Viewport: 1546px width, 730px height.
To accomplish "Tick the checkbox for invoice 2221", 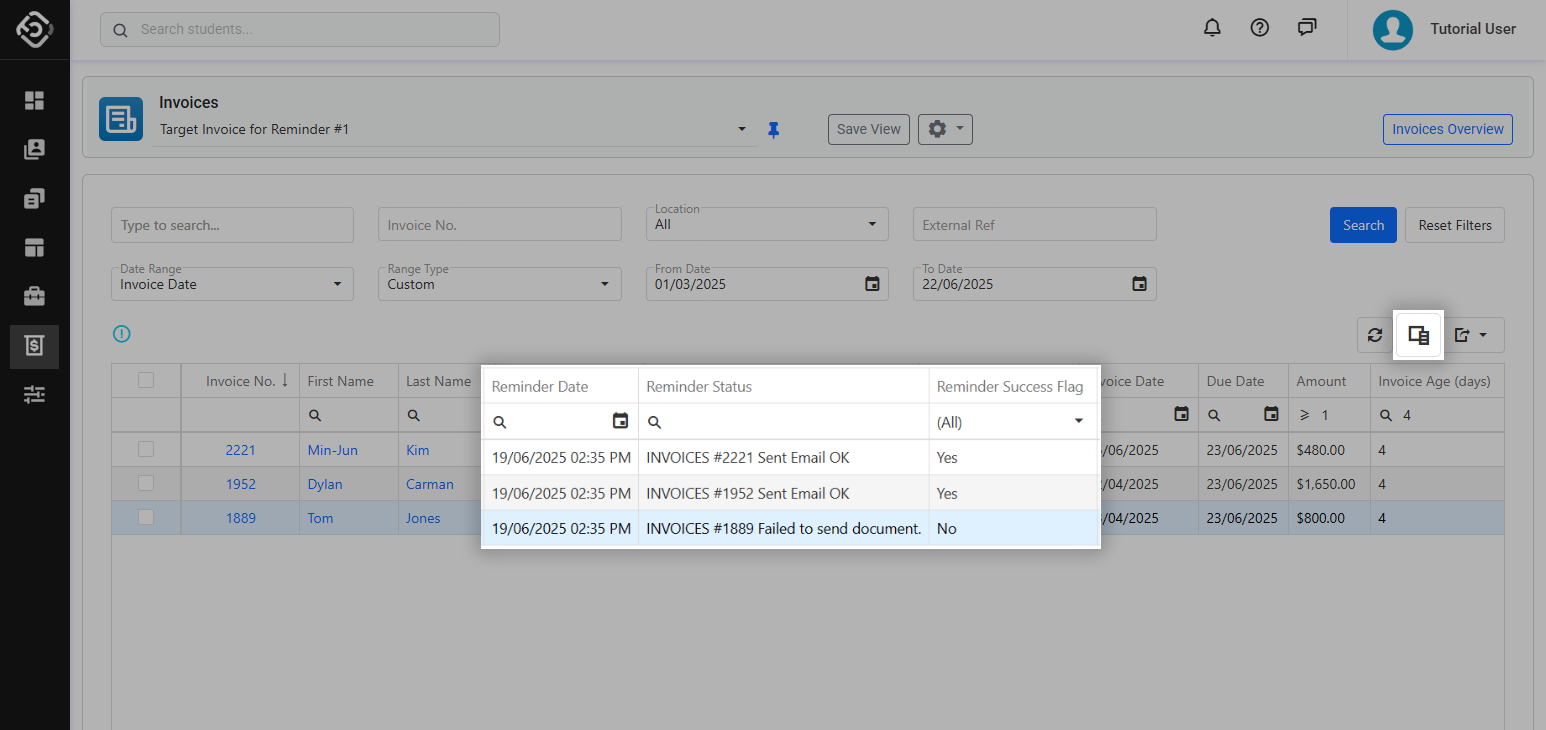I will coord(146,450).
